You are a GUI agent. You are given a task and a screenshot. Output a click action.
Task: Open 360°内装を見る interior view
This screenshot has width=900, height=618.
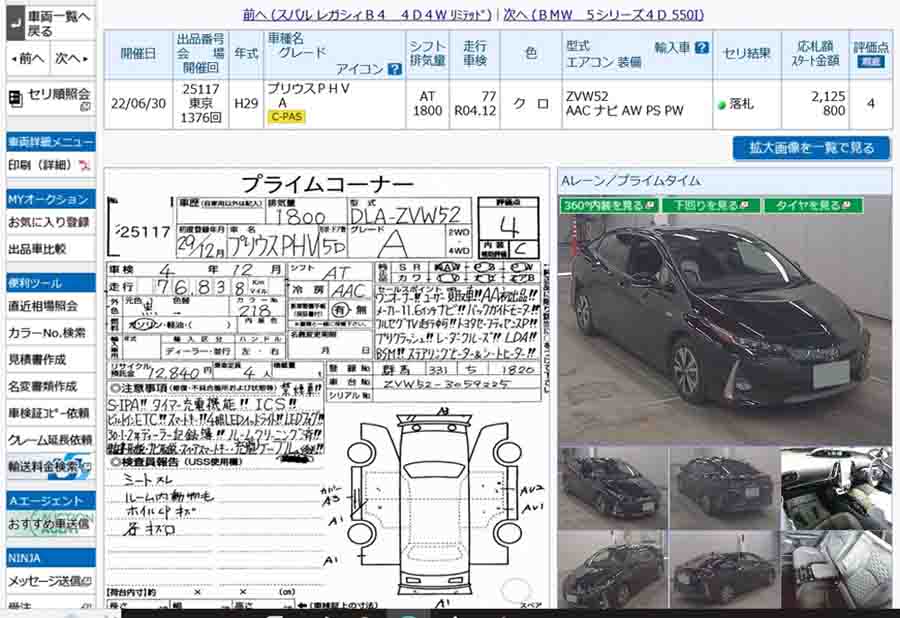click(x=608, y=205)
